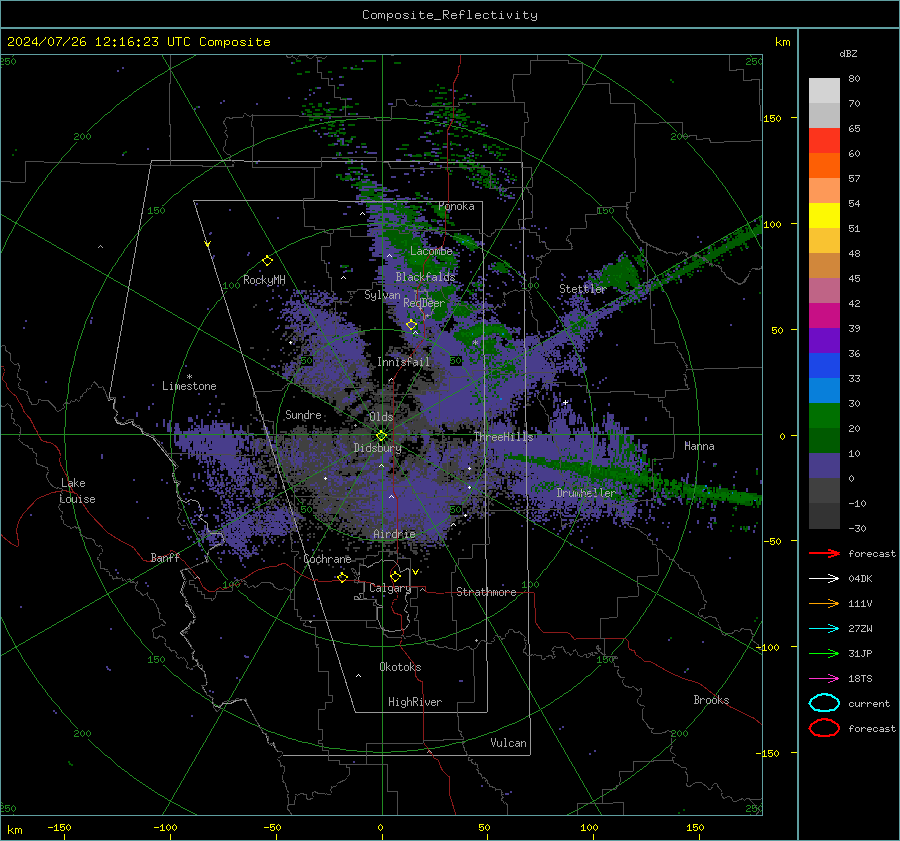The height and width of the screenshot is (841, 900).
Task: Pick the orange swatch between 60 and 57
Action: pyautogui.click(x=824, y=166)
